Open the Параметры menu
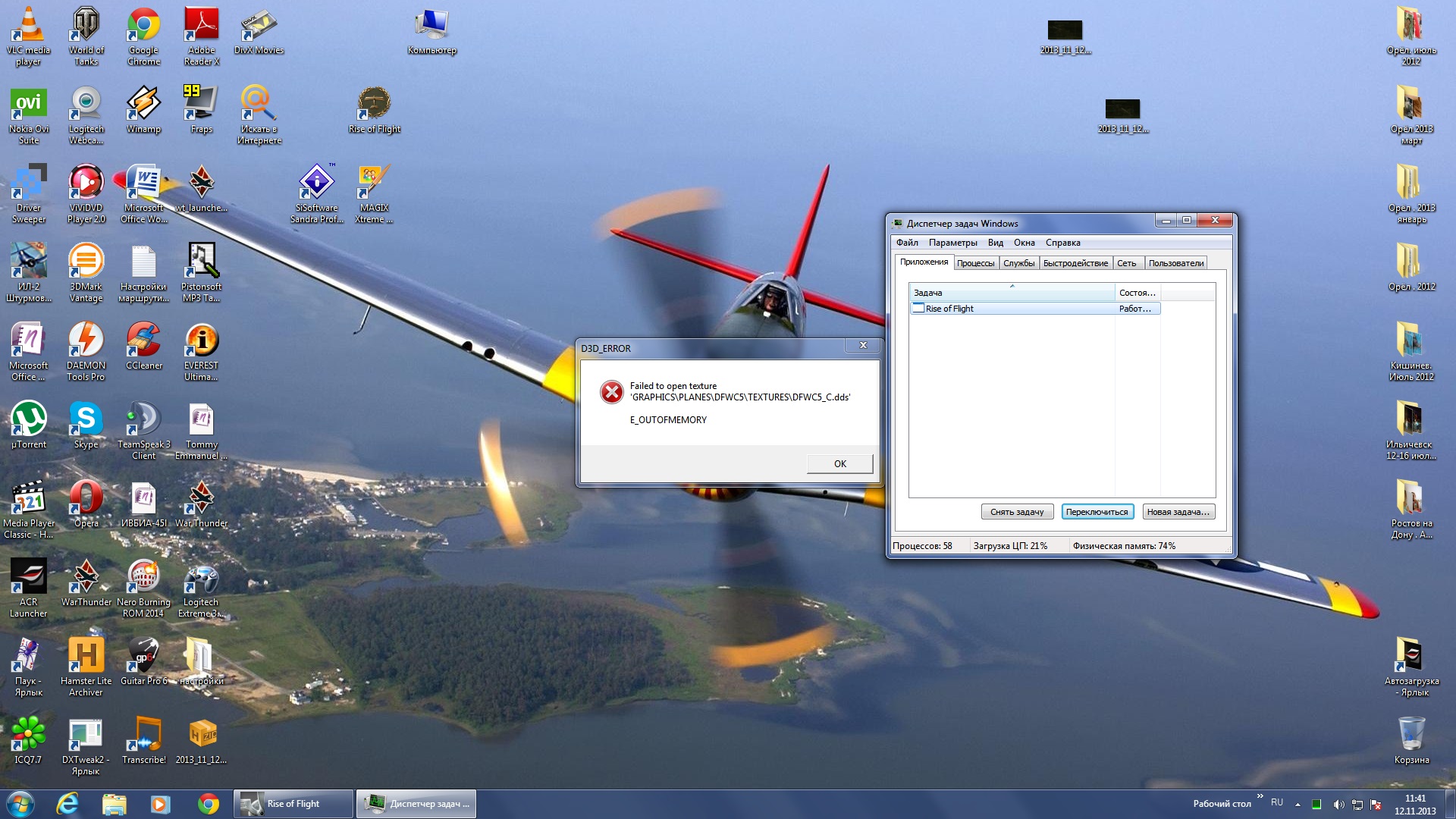The width and height of the screenshot is (1456, 819). point(952,243)
